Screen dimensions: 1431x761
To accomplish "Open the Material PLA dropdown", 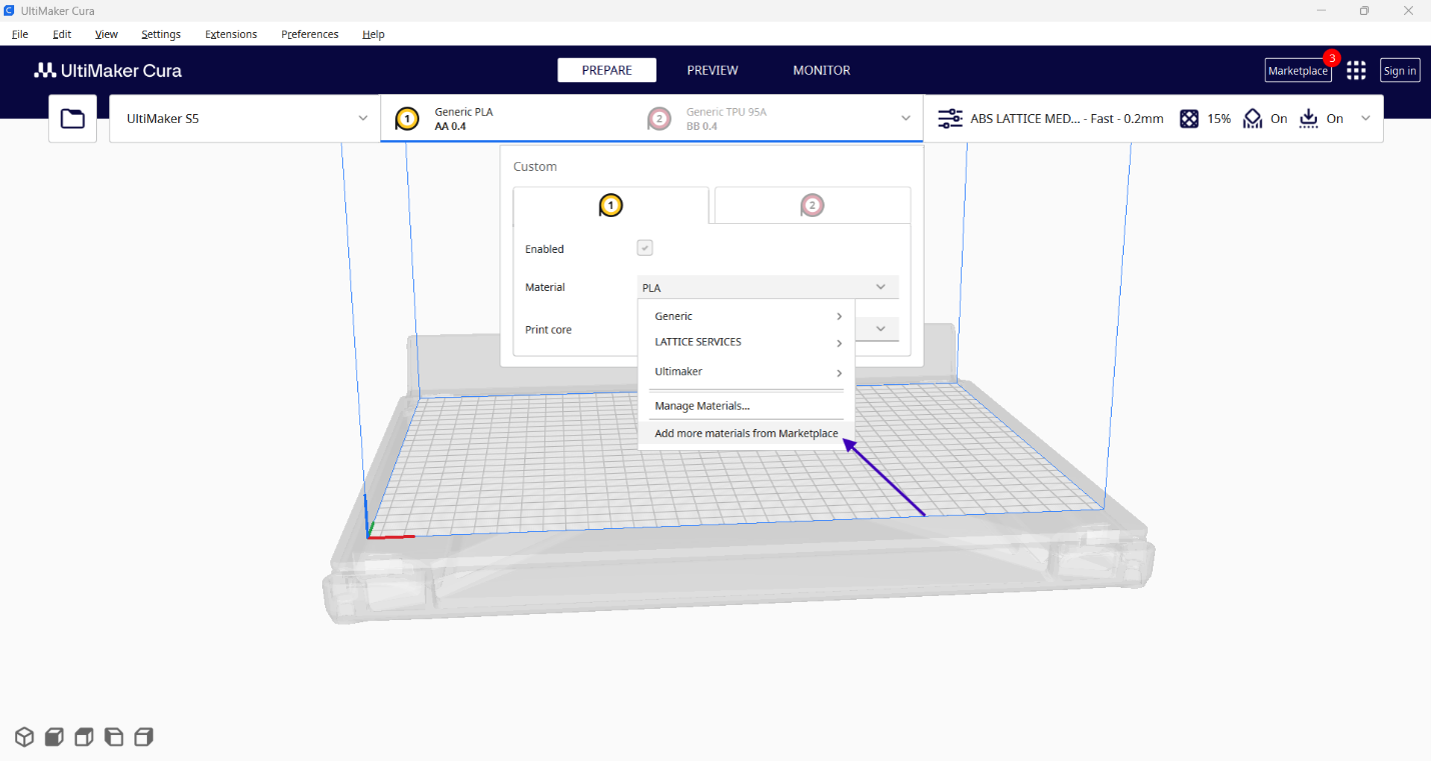I will pyautogui.click(x=768, y=287).
